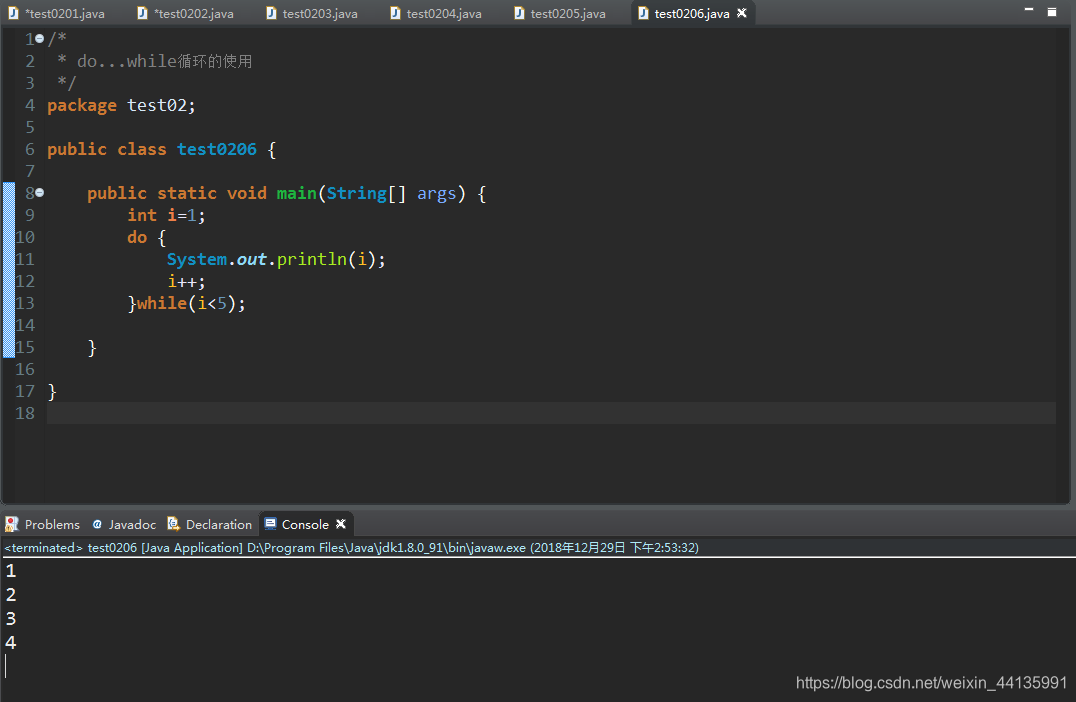Click 'public class' keywords on line 6
Viewport: 1076px width, 702px height.
(x=107, y=150)
